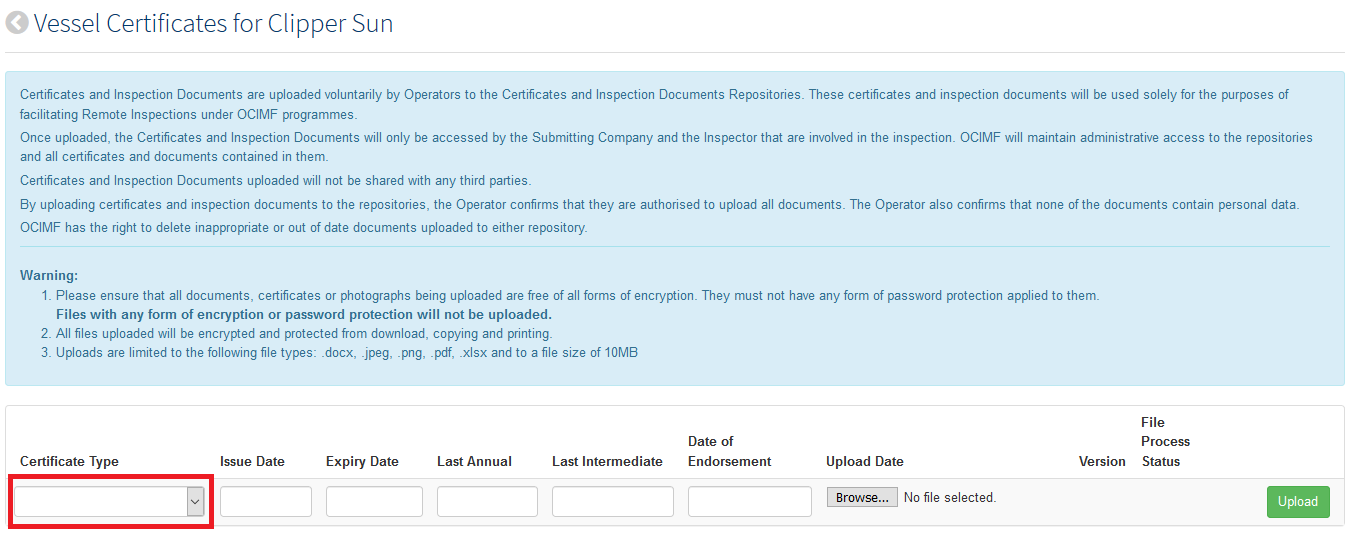Click the Date of Endorsement column header
Screen dimensions: 1353x542
tap(730, 452)
